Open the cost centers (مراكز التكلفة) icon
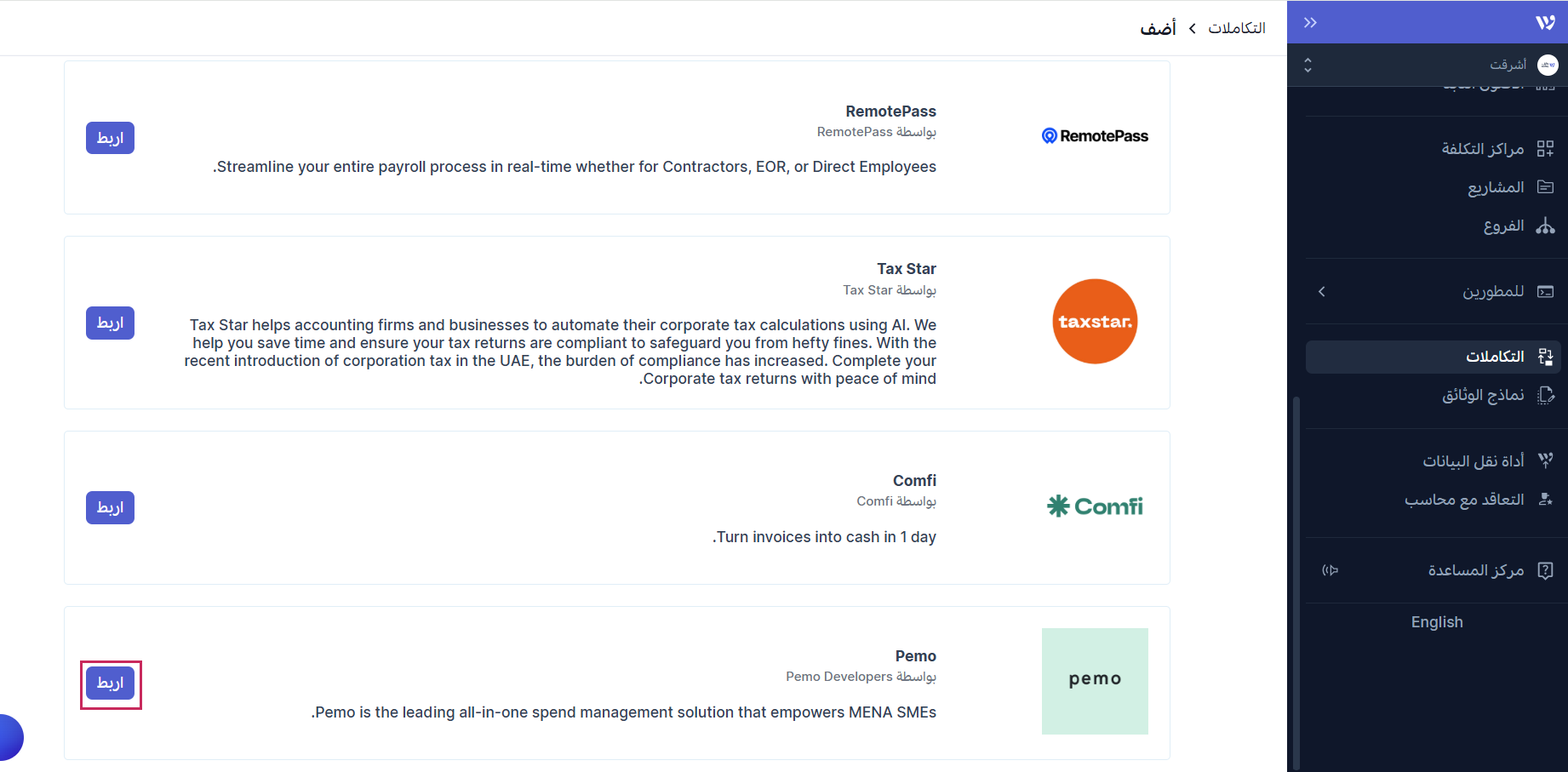This screenshot has width=1568, height=772. [x=1545, y=149]
